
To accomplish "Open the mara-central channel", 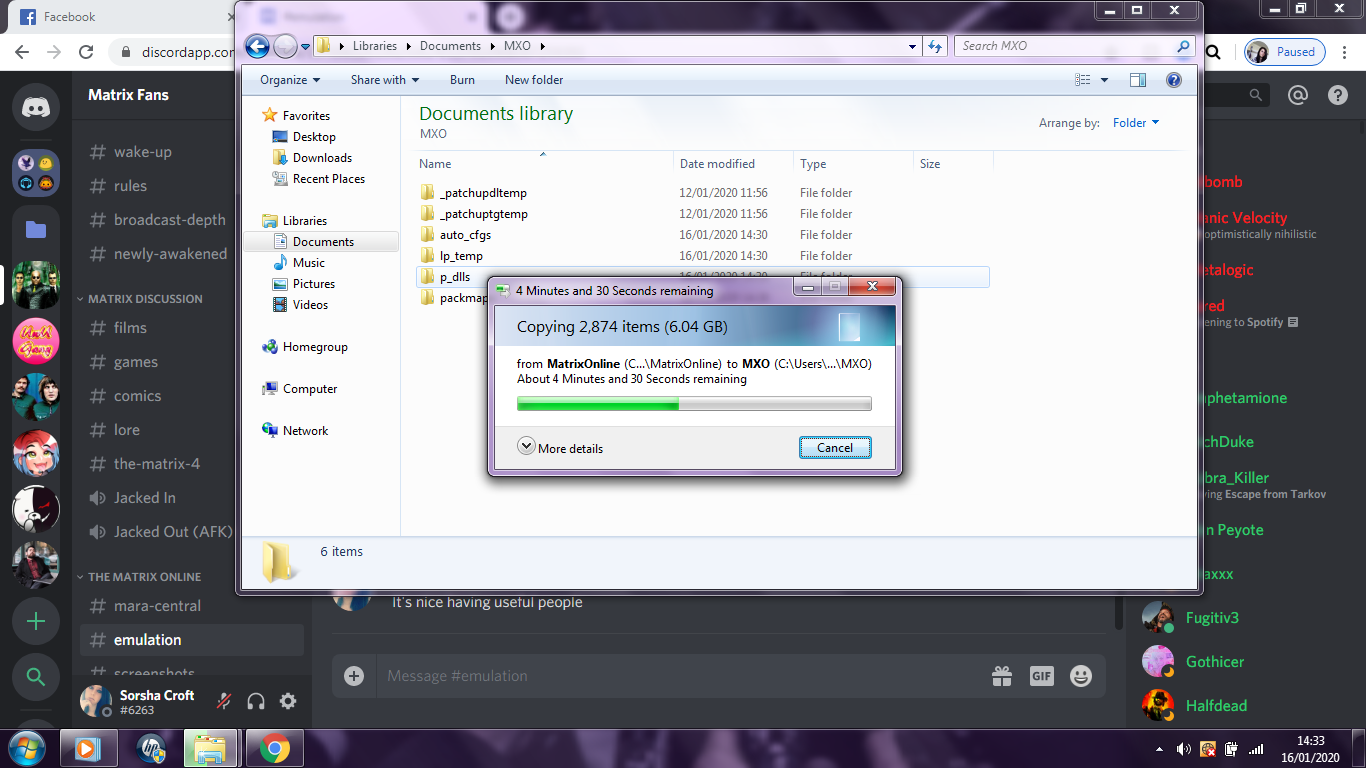I will pos(157,606).
